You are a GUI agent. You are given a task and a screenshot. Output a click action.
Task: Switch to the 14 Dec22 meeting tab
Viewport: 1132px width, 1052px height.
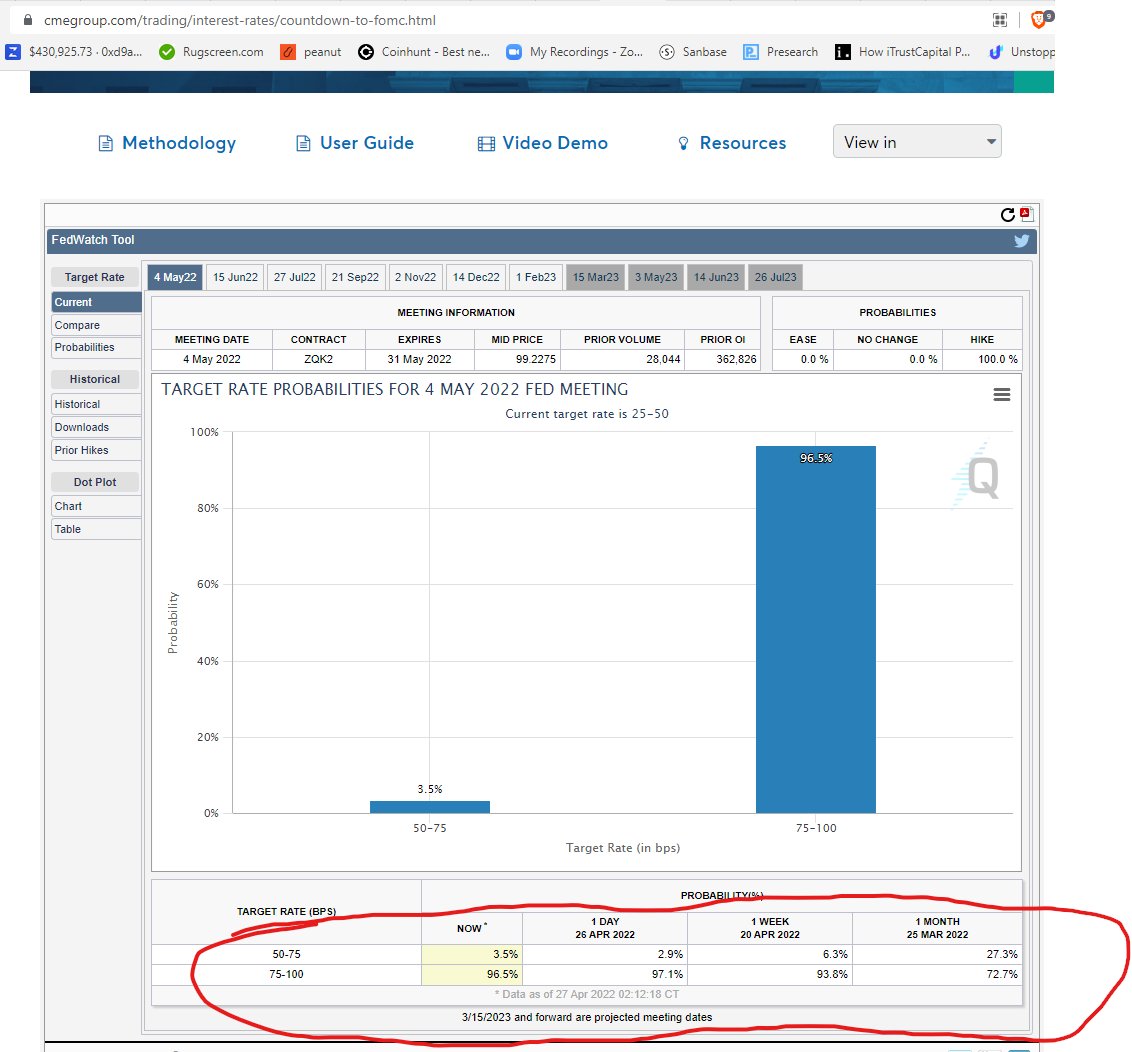click(x=476, y=277)
